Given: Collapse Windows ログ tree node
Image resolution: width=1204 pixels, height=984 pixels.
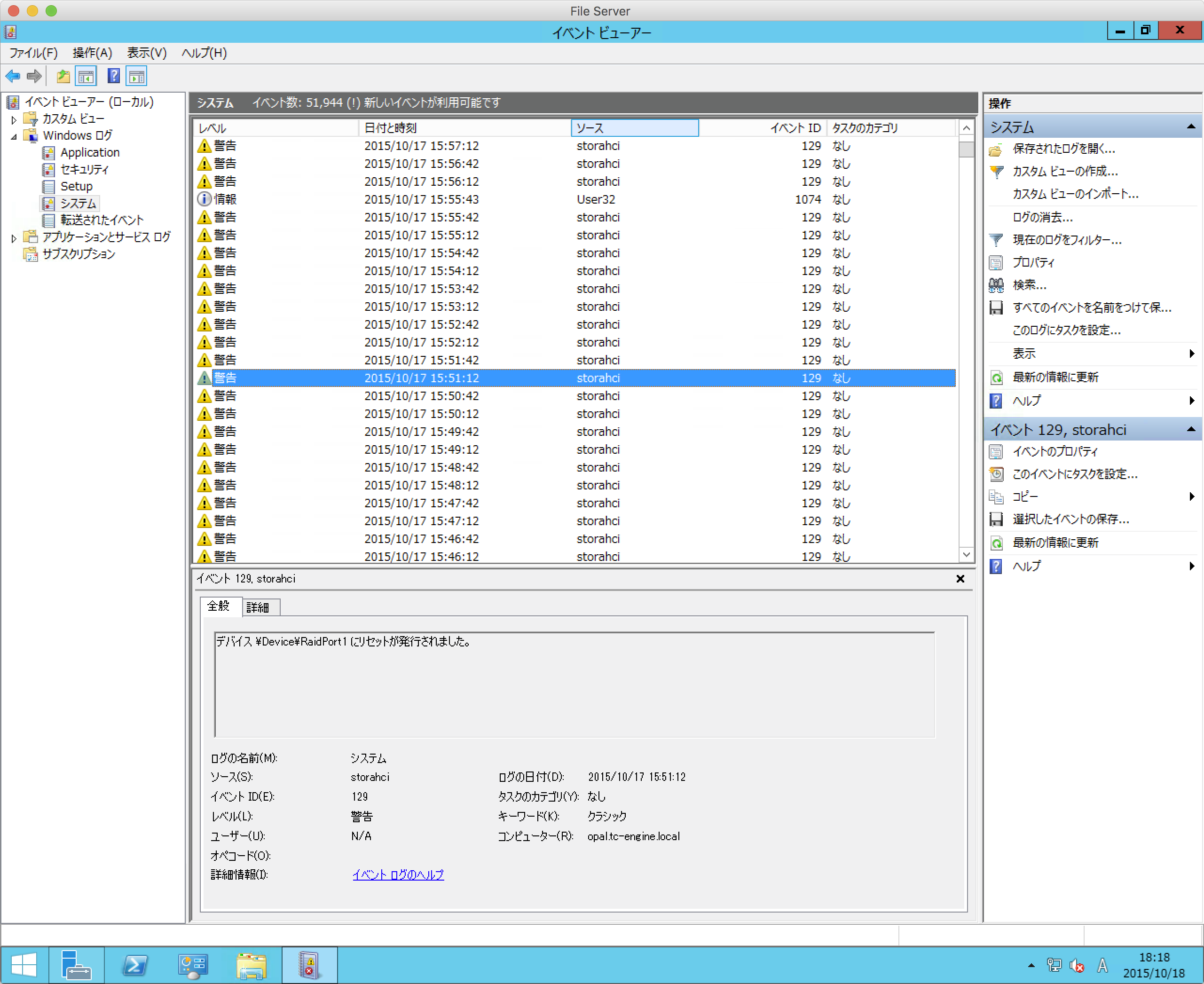Looking at the screenshot, I should click(x=14, y=137).
